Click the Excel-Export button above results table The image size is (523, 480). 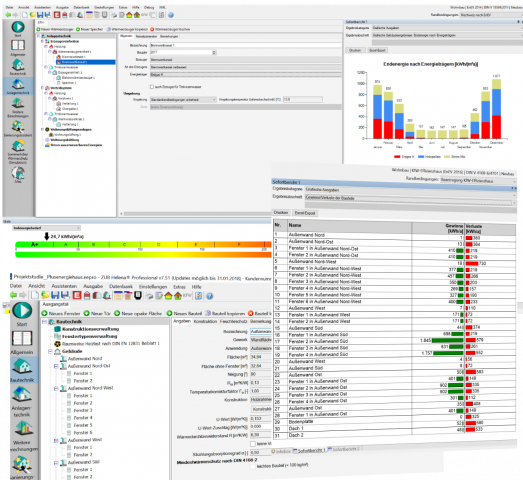(305, 213)
